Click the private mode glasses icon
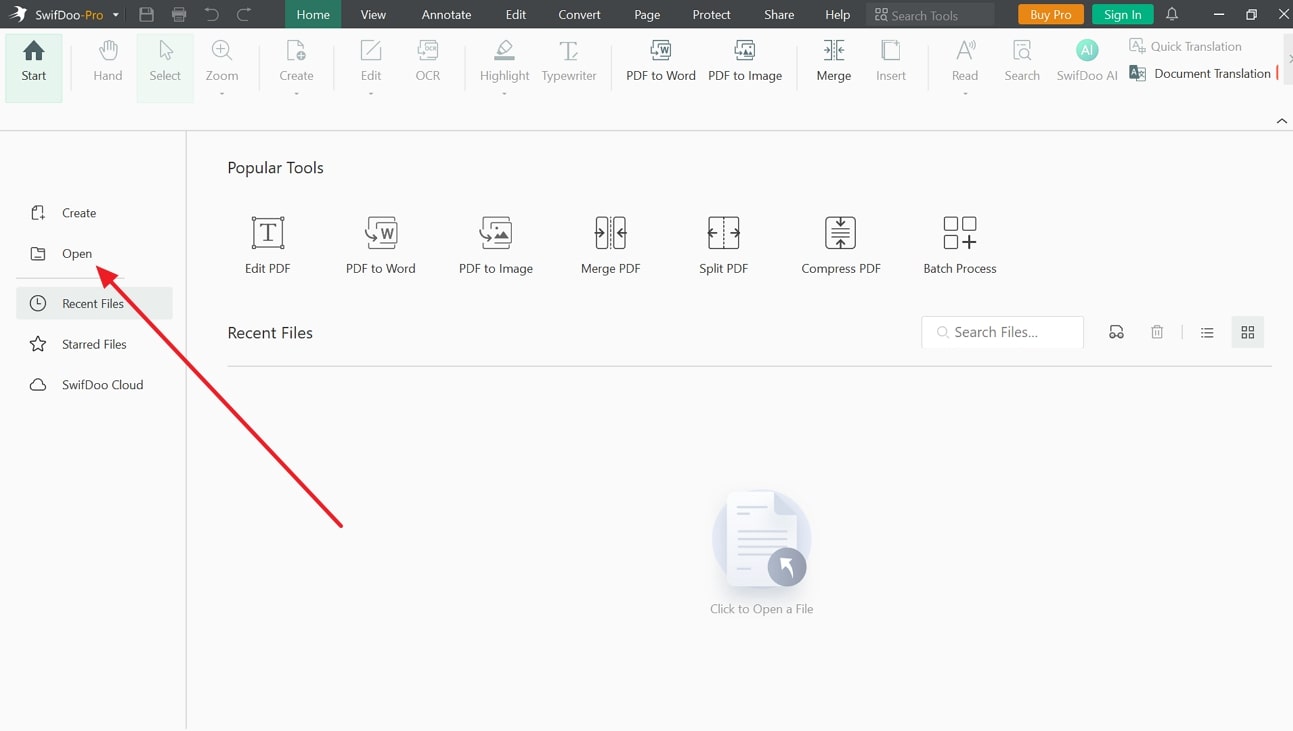 [x=1117, y=332]
